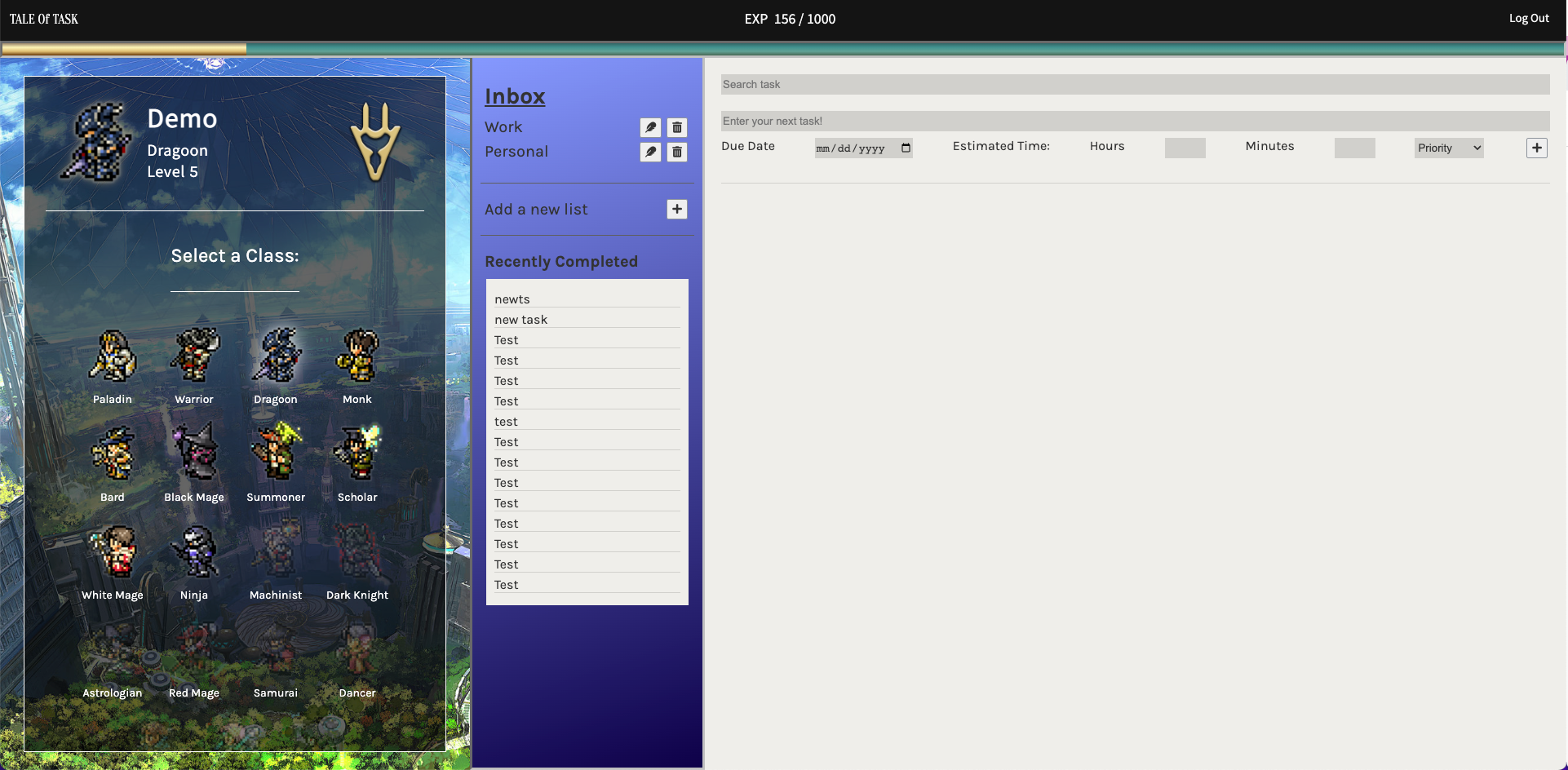Click the plus icon to add new list
The height and width of the screenshot is (770, 1568).
click(677, 210)
